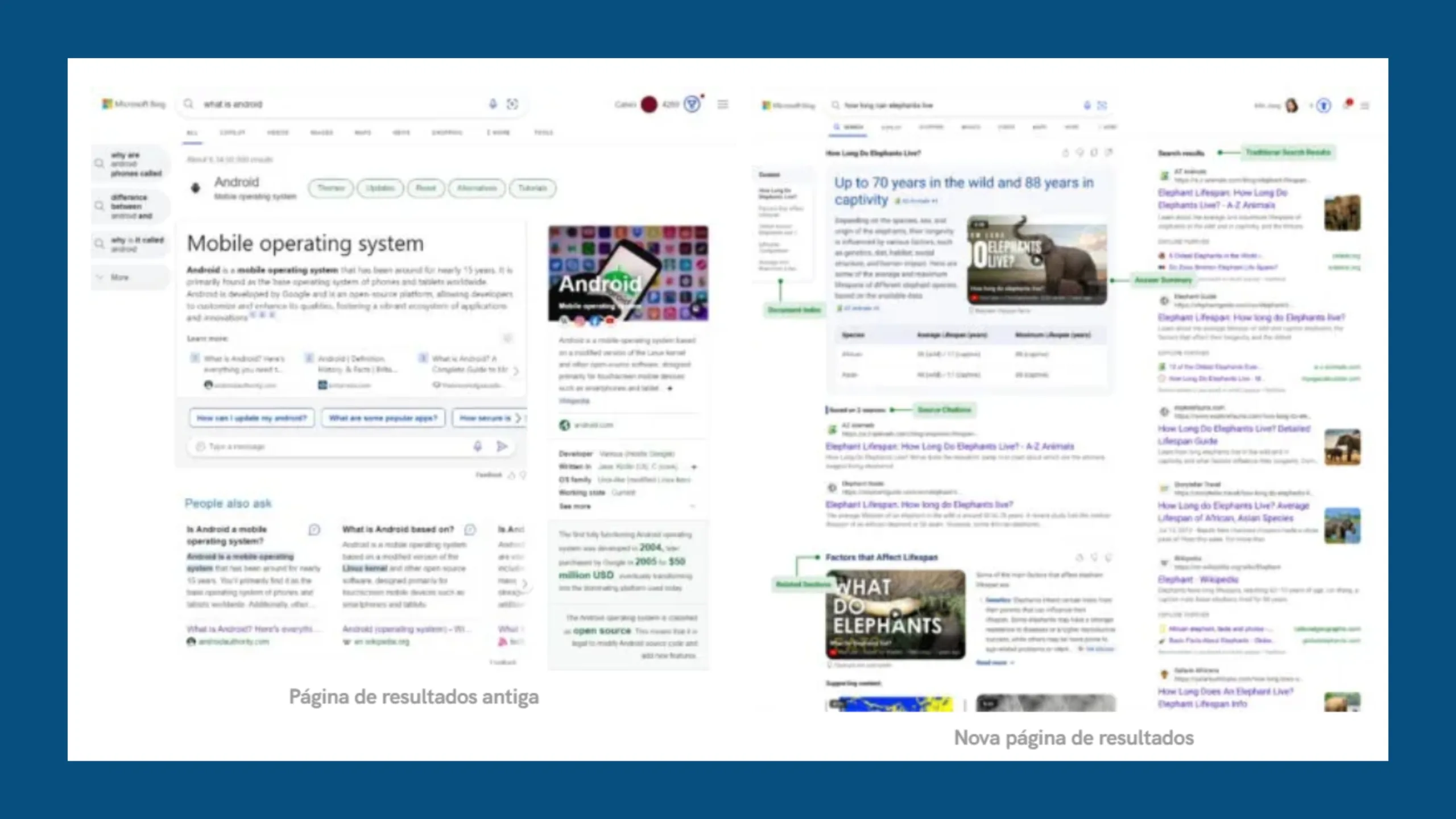This screenshot has width=1456, height=819.
Task: Select the 'MAPS' tab on the old results page
Action: (x=363, y=133)
